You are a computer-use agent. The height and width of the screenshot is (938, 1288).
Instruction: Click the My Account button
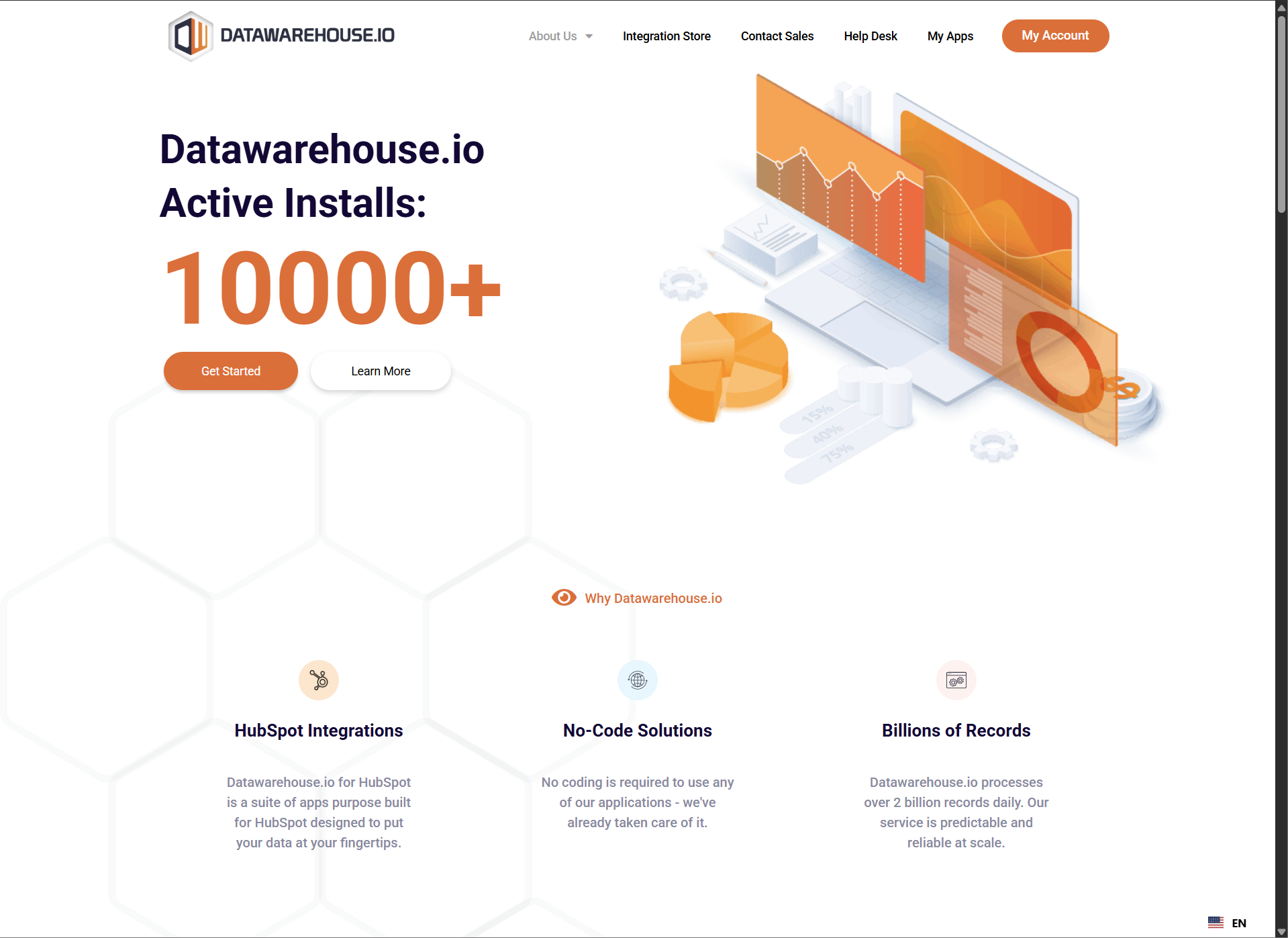1055,36
